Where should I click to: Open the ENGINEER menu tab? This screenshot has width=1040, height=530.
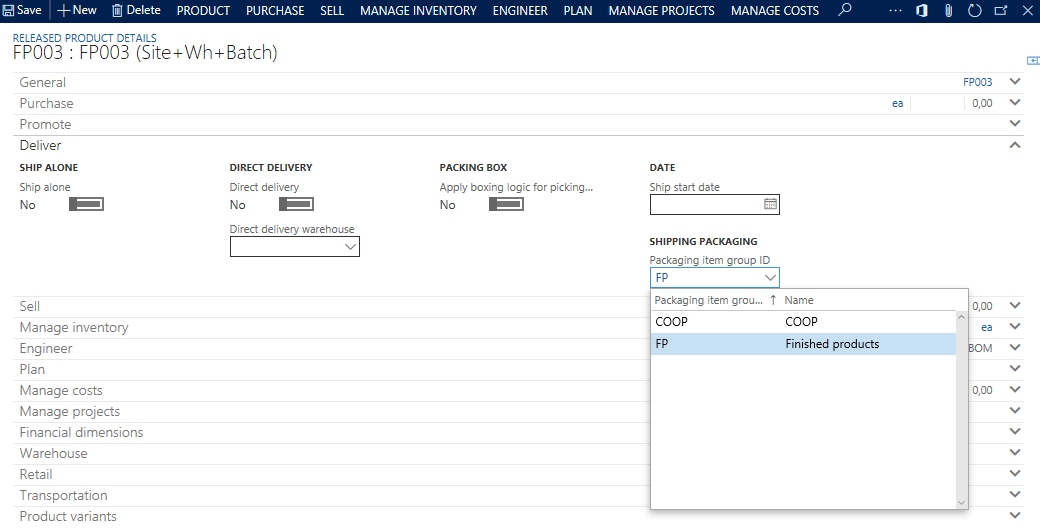[x=520, y=11]
